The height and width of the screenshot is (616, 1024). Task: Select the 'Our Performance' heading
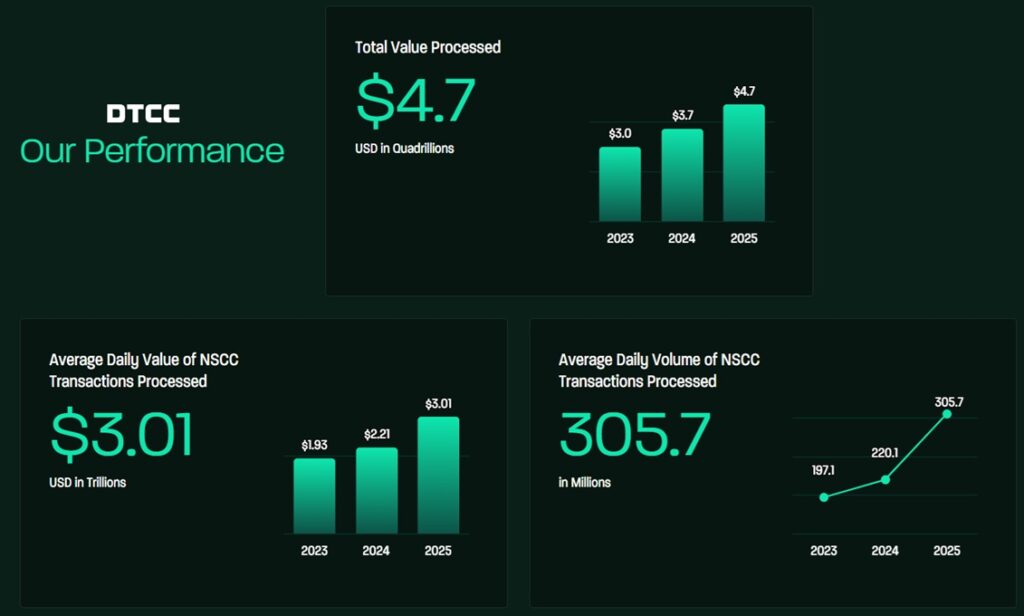click(152, 151)
